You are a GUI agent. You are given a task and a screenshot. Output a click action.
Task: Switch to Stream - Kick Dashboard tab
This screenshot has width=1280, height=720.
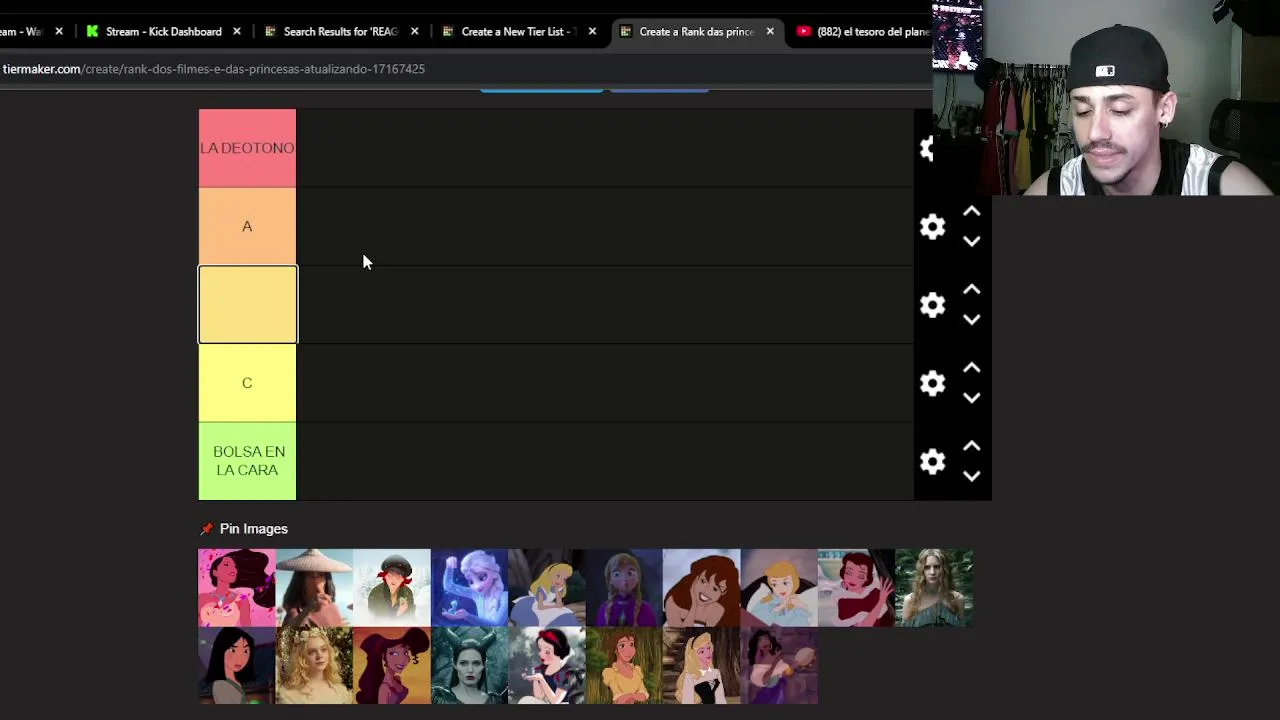163,32
